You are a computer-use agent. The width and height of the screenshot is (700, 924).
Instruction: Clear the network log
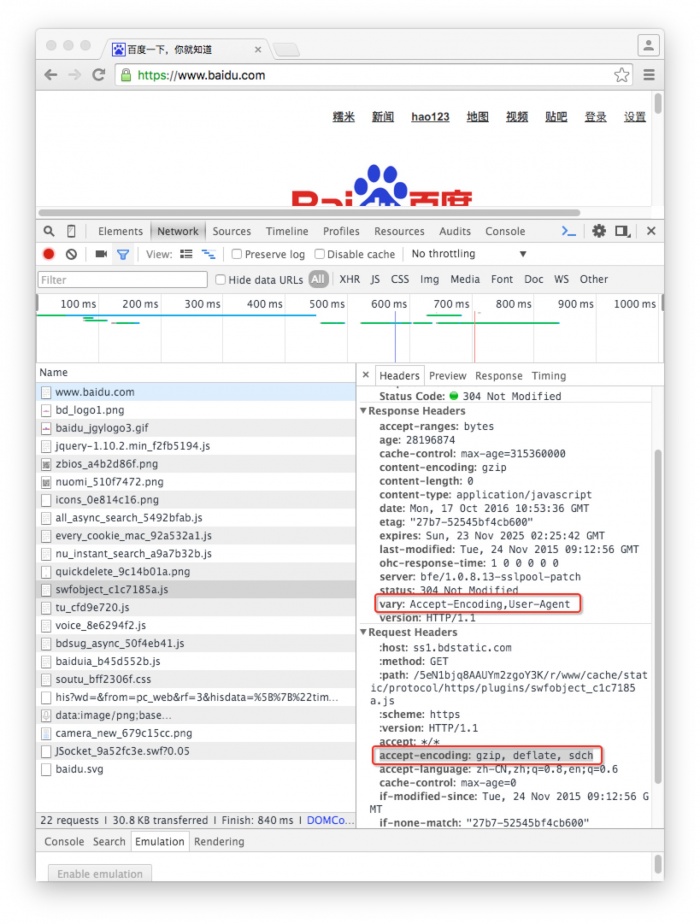coord(71,254)
